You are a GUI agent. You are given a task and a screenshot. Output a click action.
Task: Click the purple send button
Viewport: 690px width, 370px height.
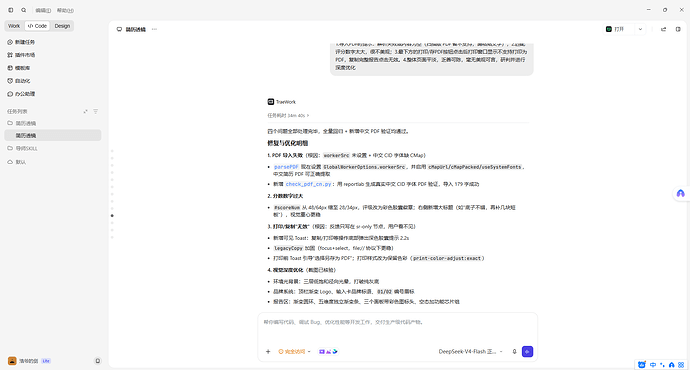pyautogui.click(x=527, y=352)
